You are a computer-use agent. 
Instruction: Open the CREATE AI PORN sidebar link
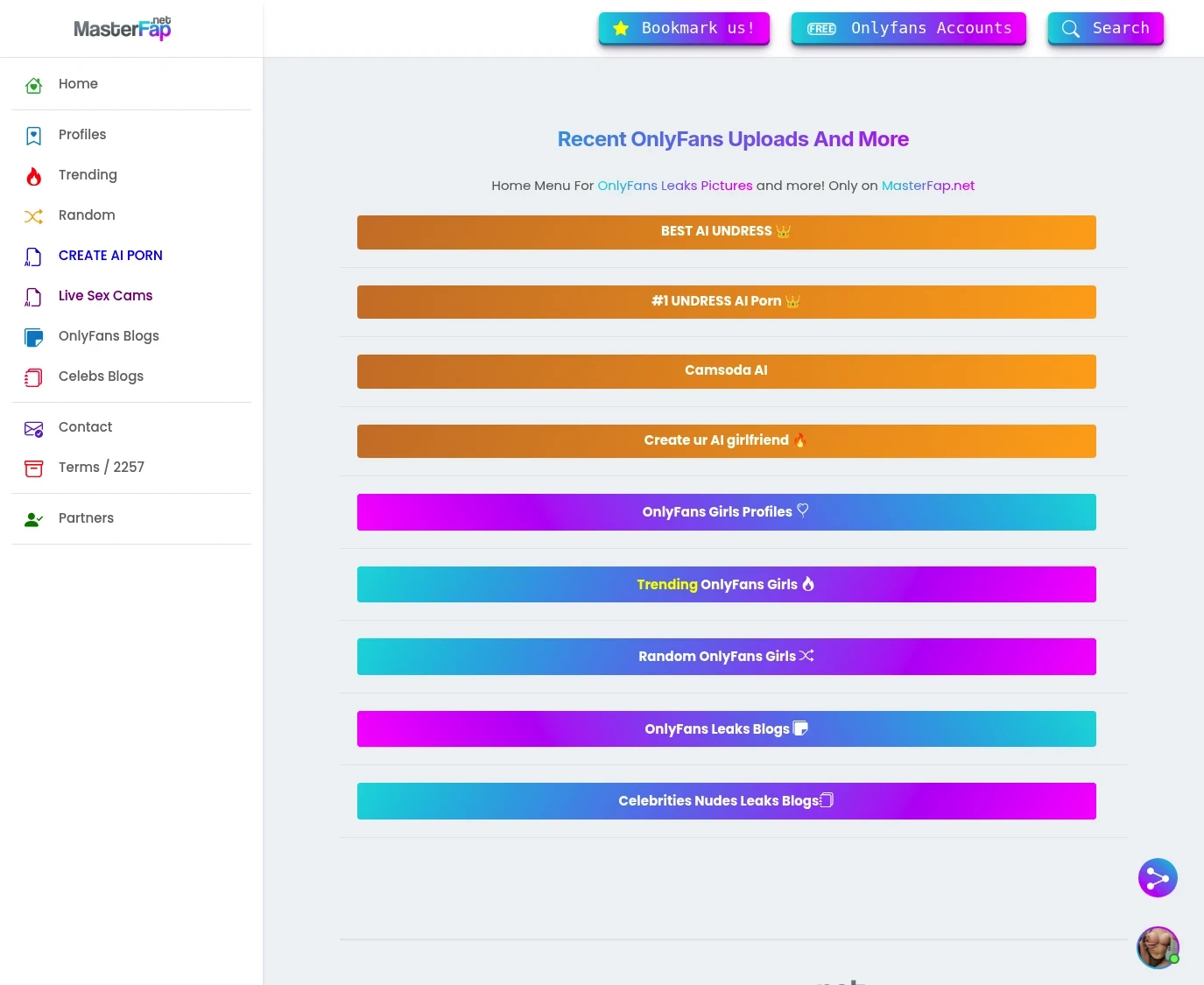(x=131, y=256)
